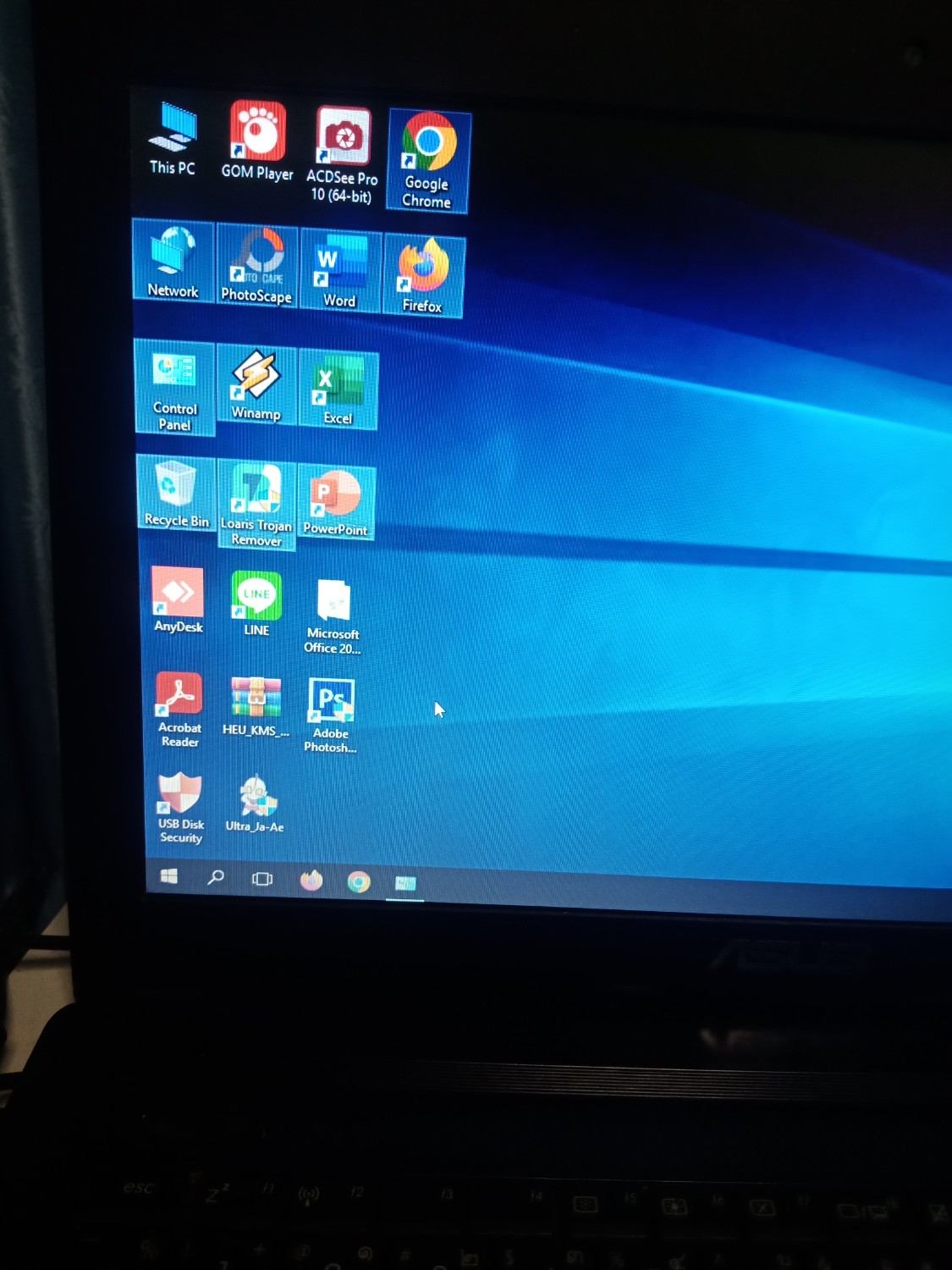Screen dimensions: 952x1270
Task: Click the Firefox icon on the taskbar
Action: (x=311, y=881)
